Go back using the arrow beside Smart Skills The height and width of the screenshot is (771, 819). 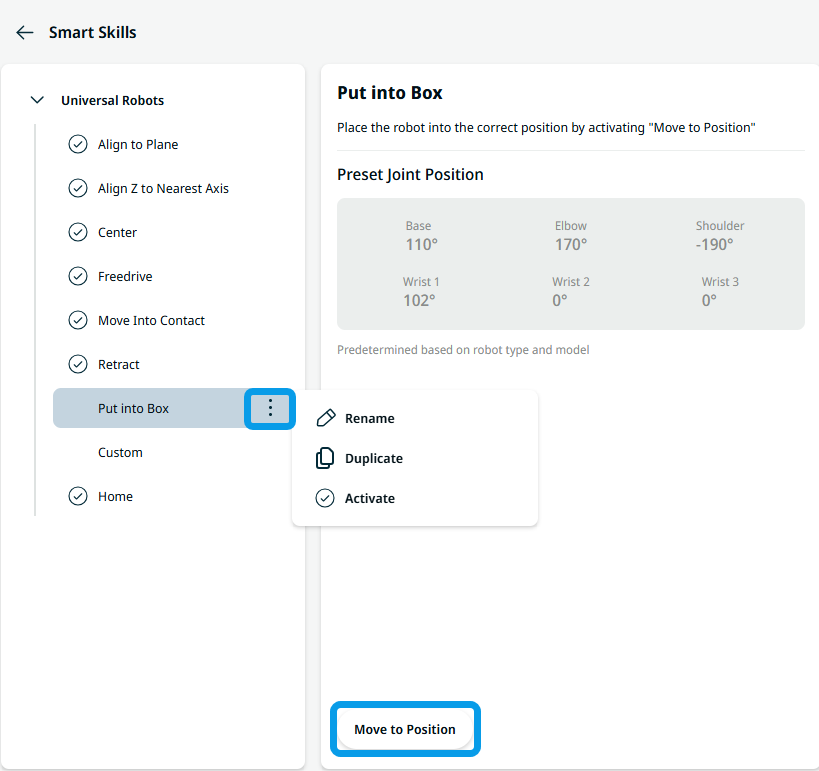(x=25, y=32)
